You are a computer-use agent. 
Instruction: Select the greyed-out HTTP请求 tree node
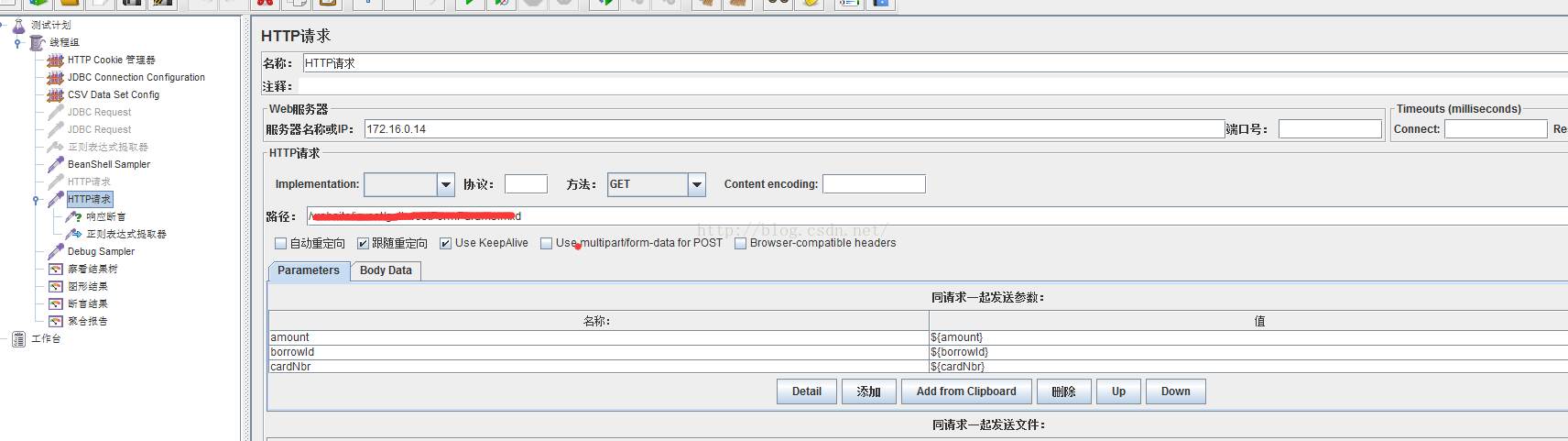(89, 182)
